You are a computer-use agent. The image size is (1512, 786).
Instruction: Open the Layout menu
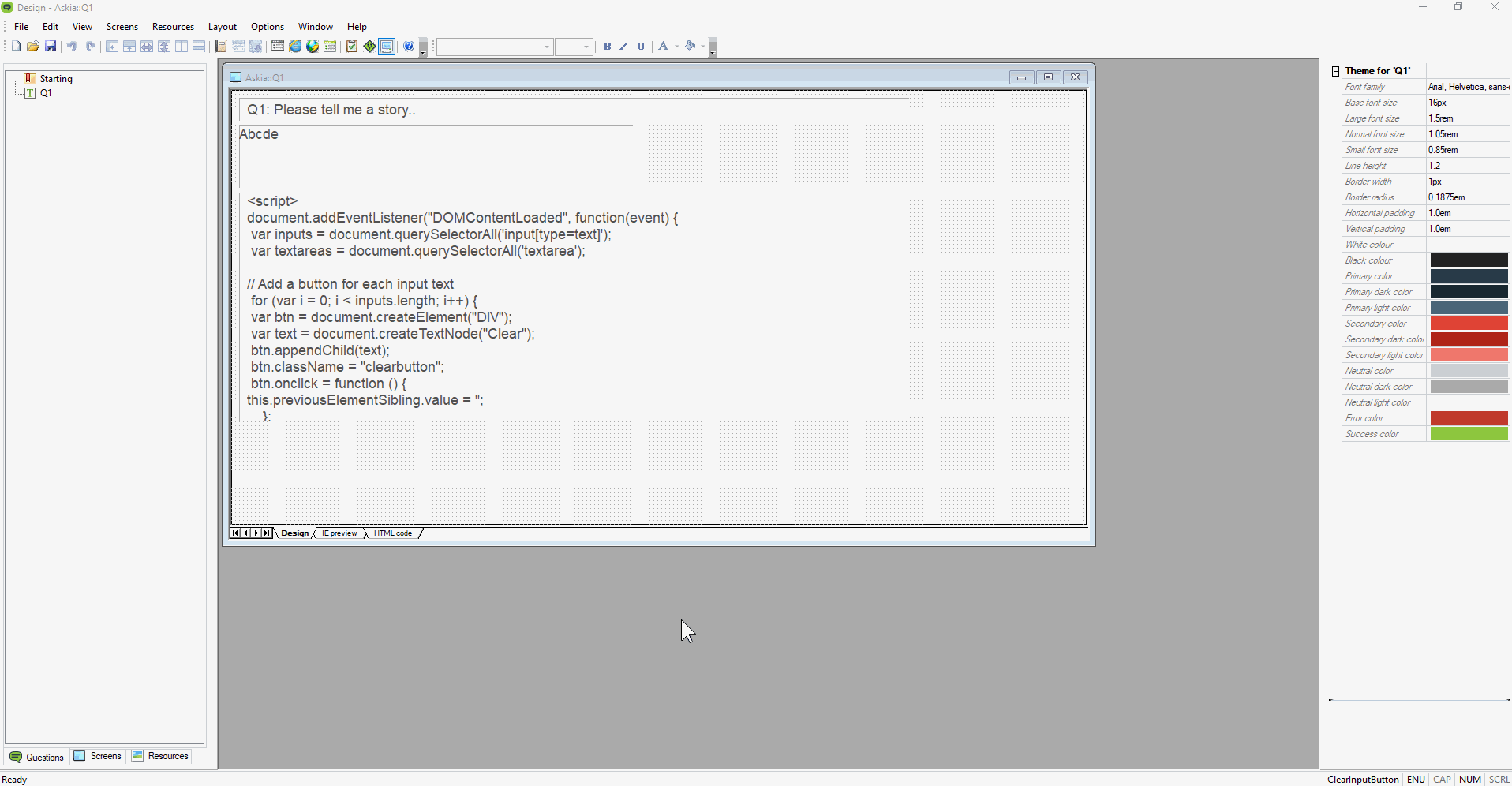pos(222,27)
